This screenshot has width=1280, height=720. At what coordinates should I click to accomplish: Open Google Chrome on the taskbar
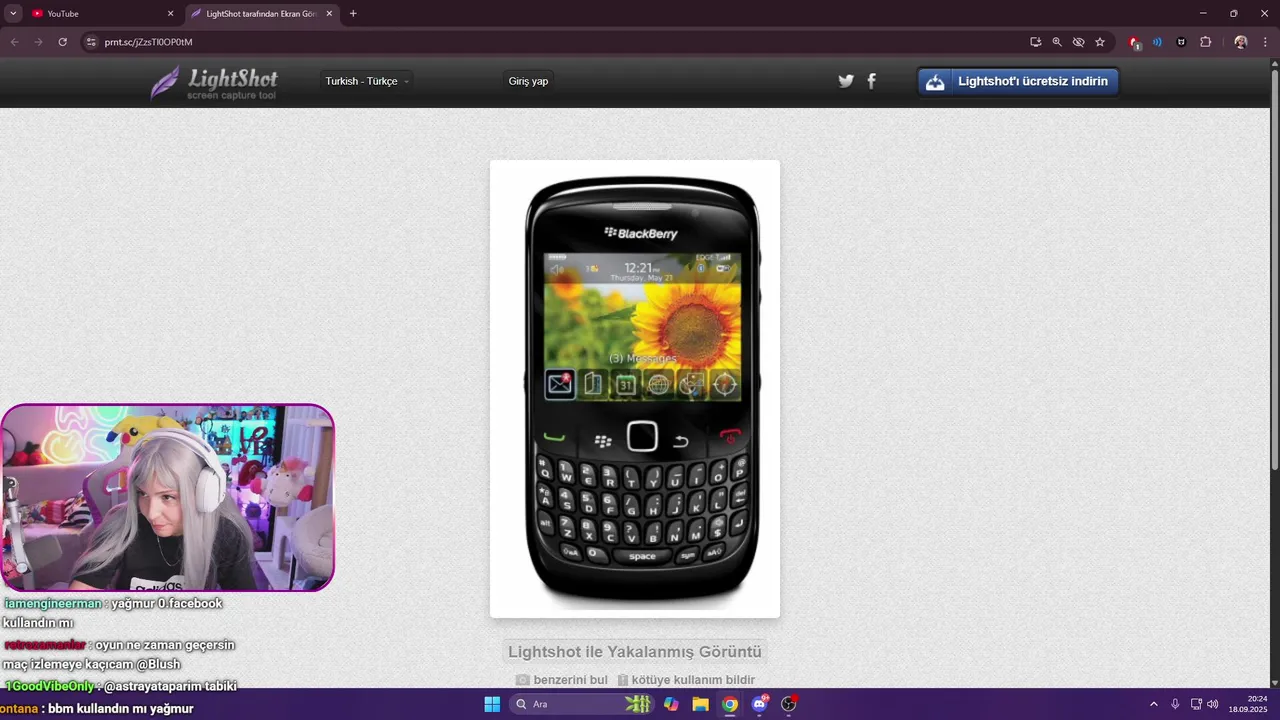click(x=730, y=704)
